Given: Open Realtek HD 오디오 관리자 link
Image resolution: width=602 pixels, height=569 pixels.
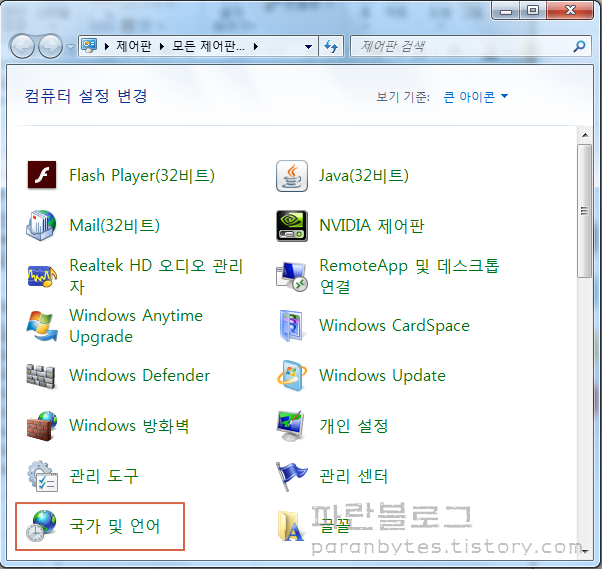Looking at the screenshot, I should [x=156, y=276].
